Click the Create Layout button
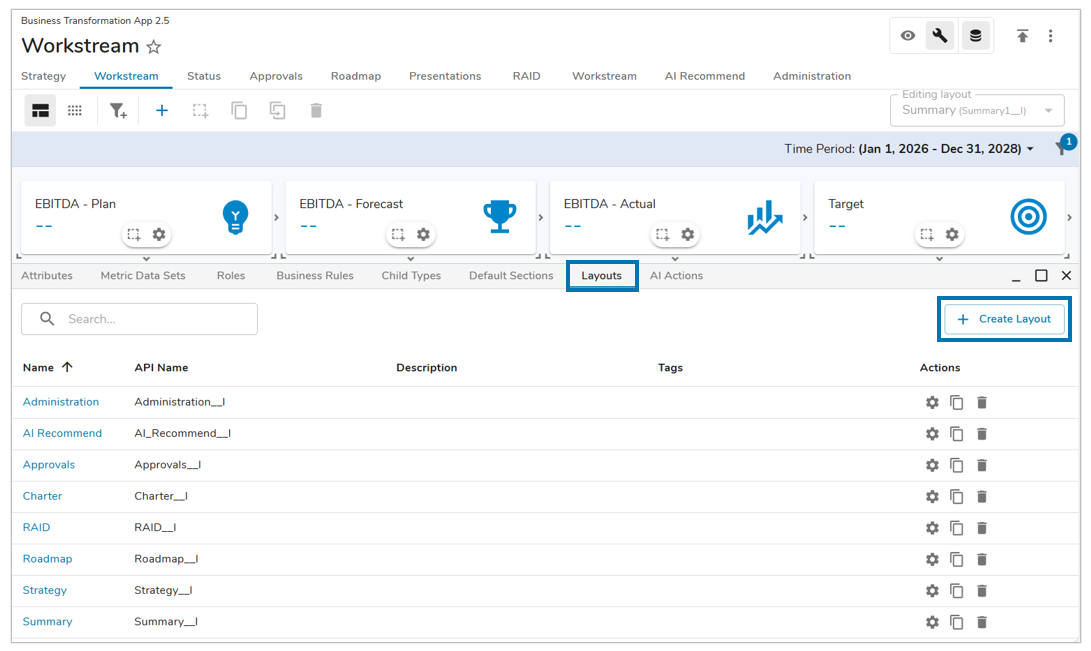Viewport: 1091px width, 651px height. 1004,319
